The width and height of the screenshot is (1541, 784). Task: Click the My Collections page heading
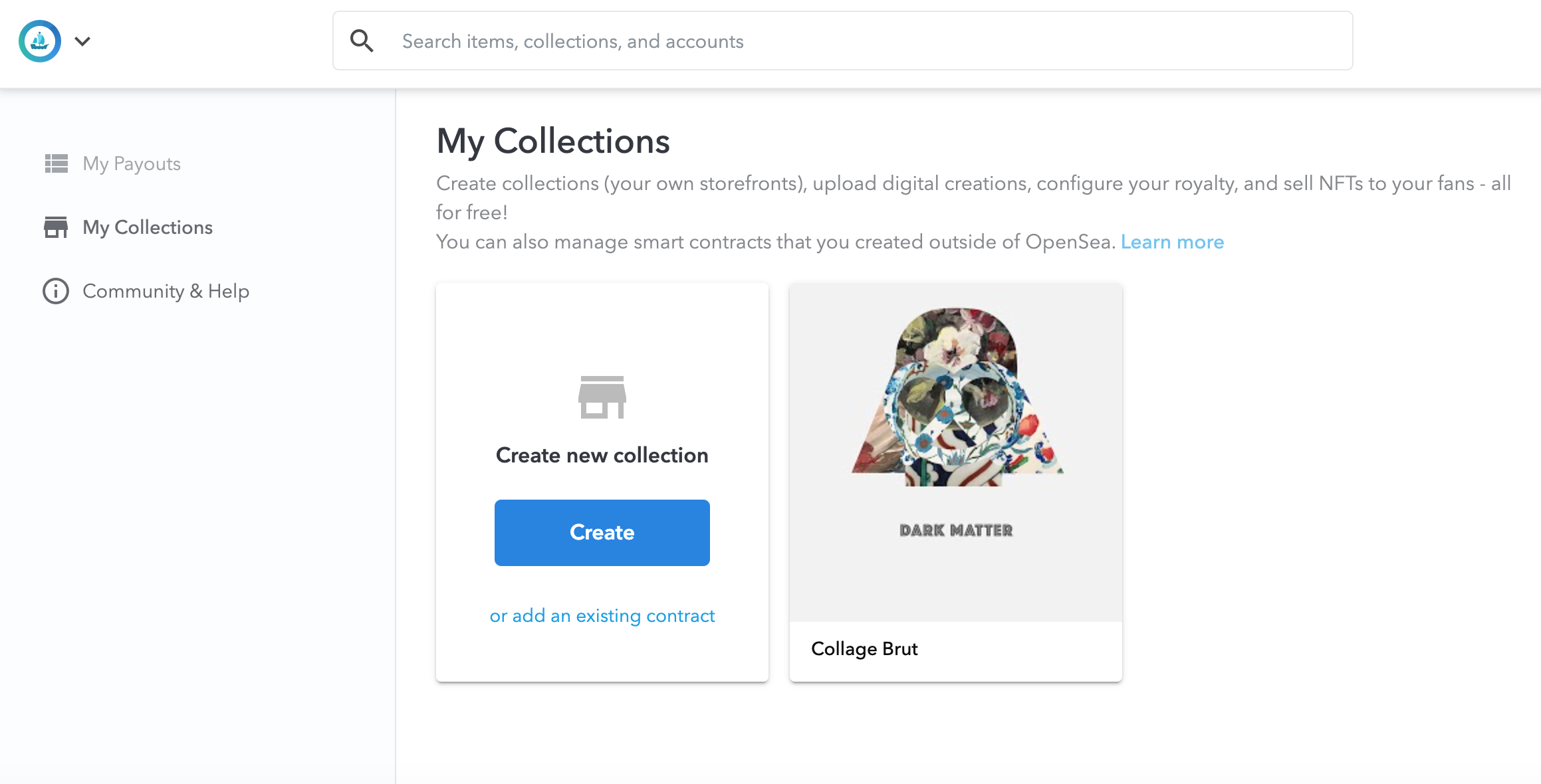click(553, 141)
